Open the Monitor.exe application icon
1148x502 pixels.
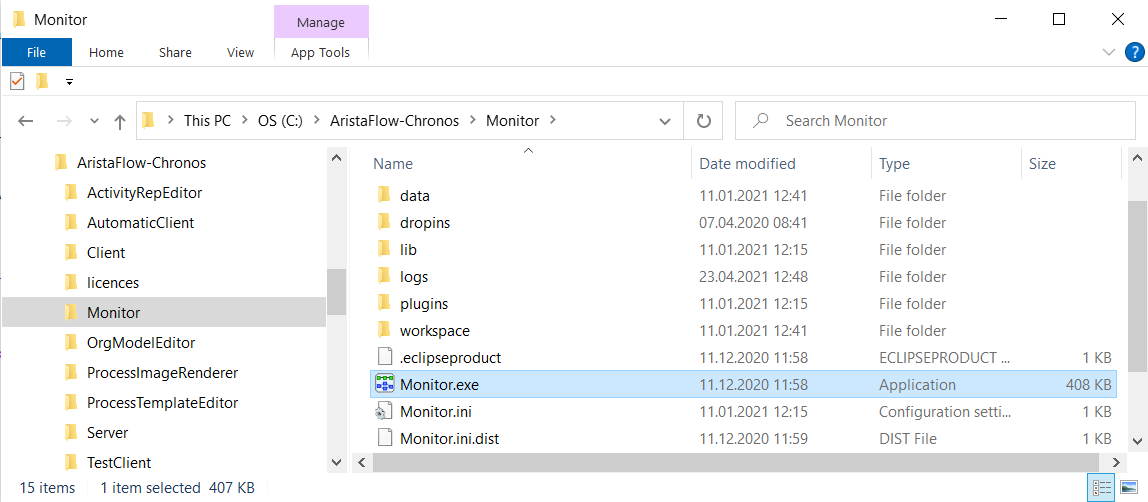(x=384, y=384)
